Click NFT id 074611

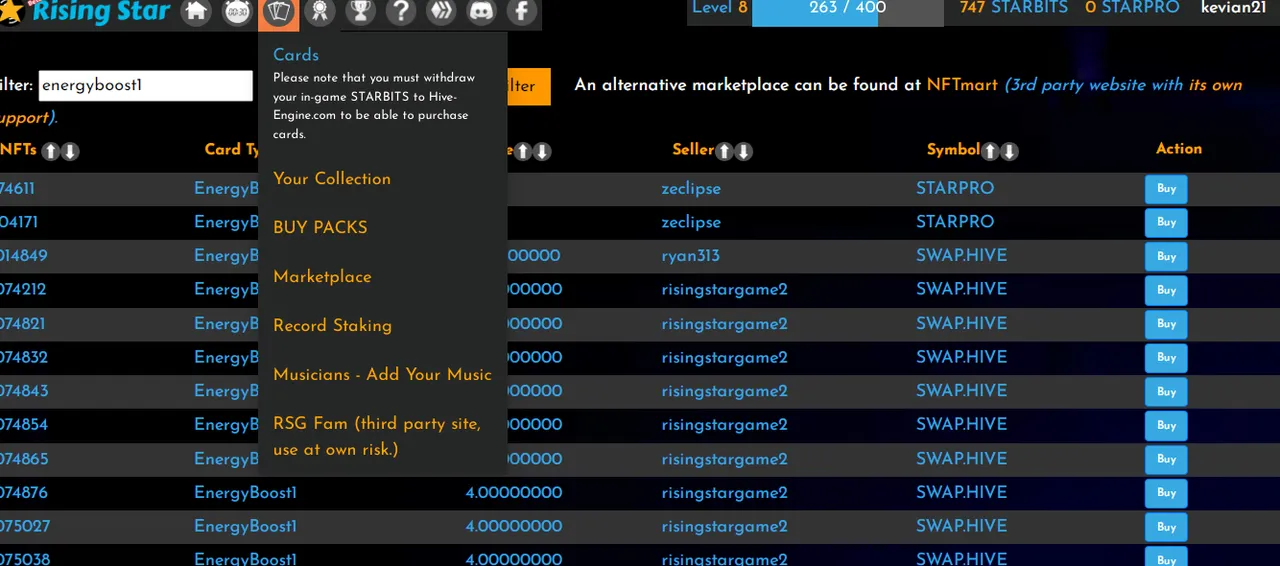pos(17,188)
